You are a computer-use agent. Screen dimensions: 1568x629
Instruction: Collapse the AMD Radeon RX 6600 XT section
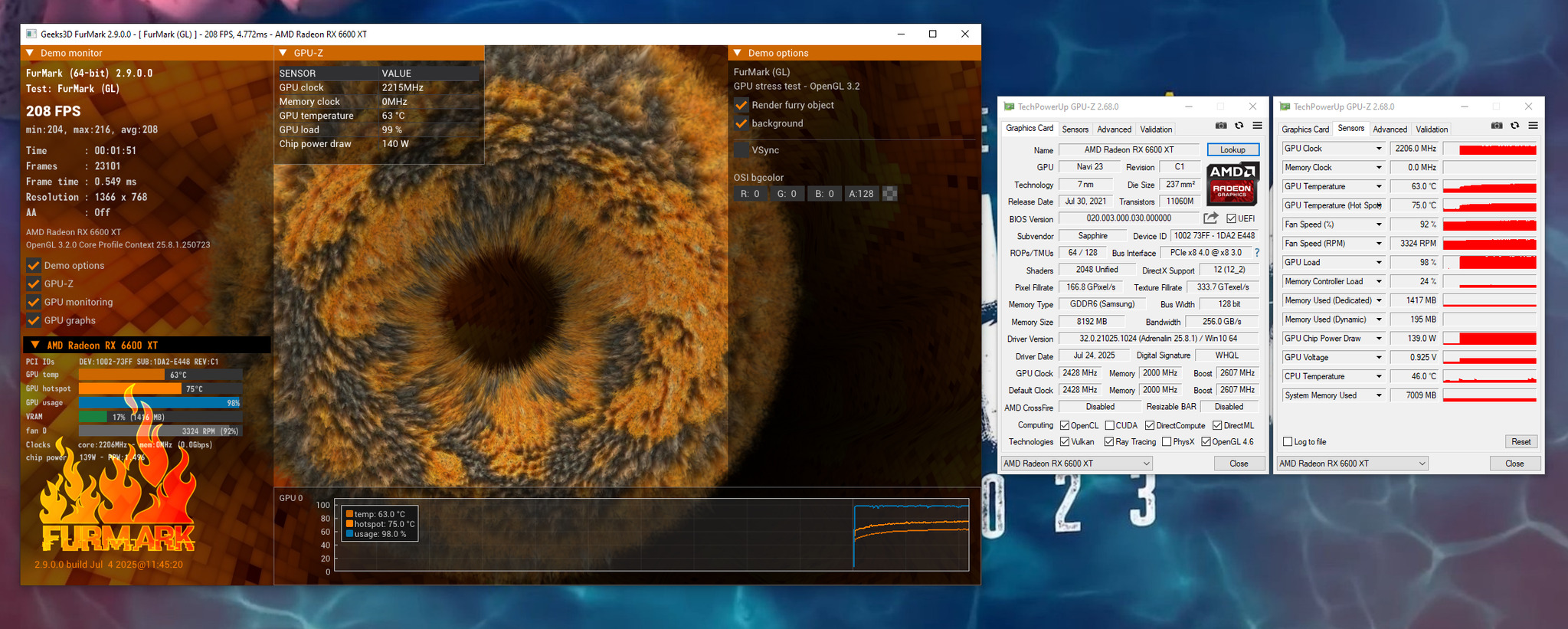click(x=34, y=346)
